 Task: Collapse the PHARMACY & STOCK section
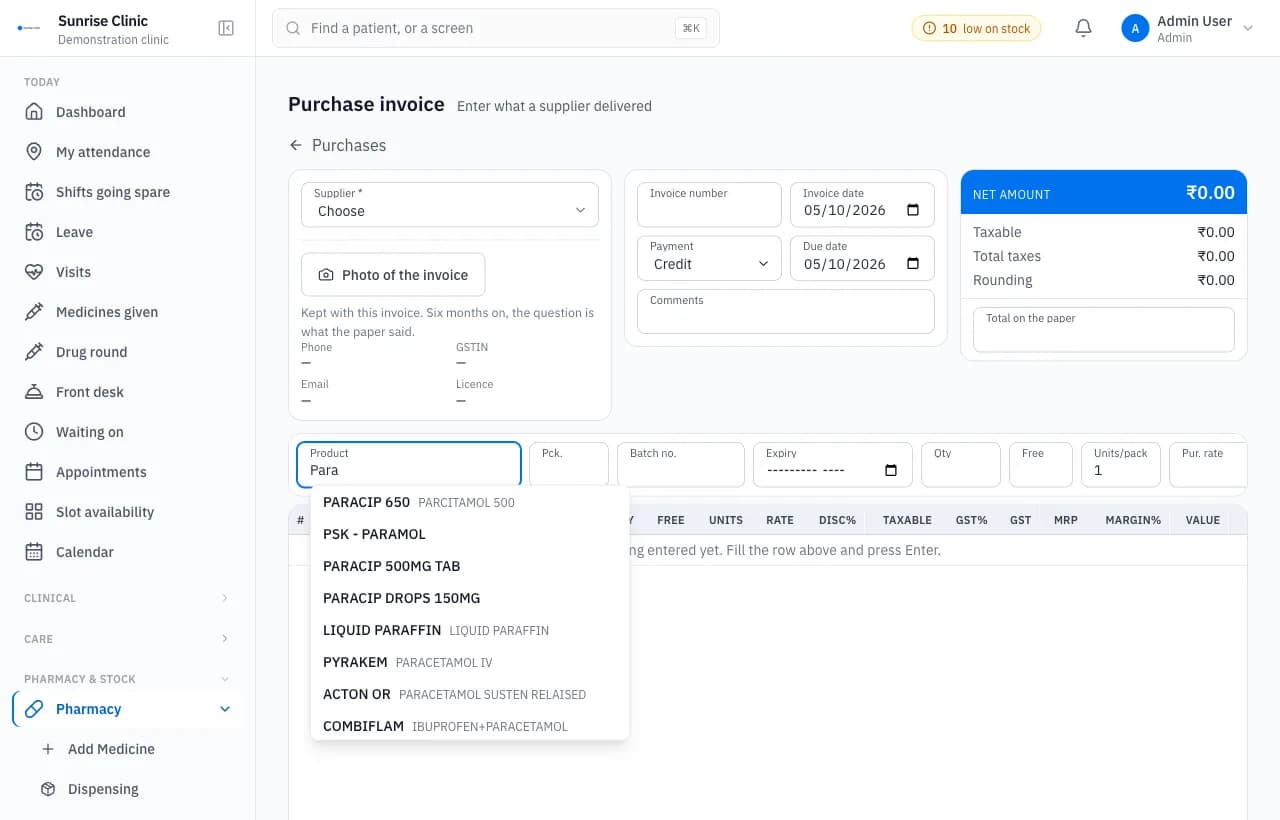coord(127,679)
